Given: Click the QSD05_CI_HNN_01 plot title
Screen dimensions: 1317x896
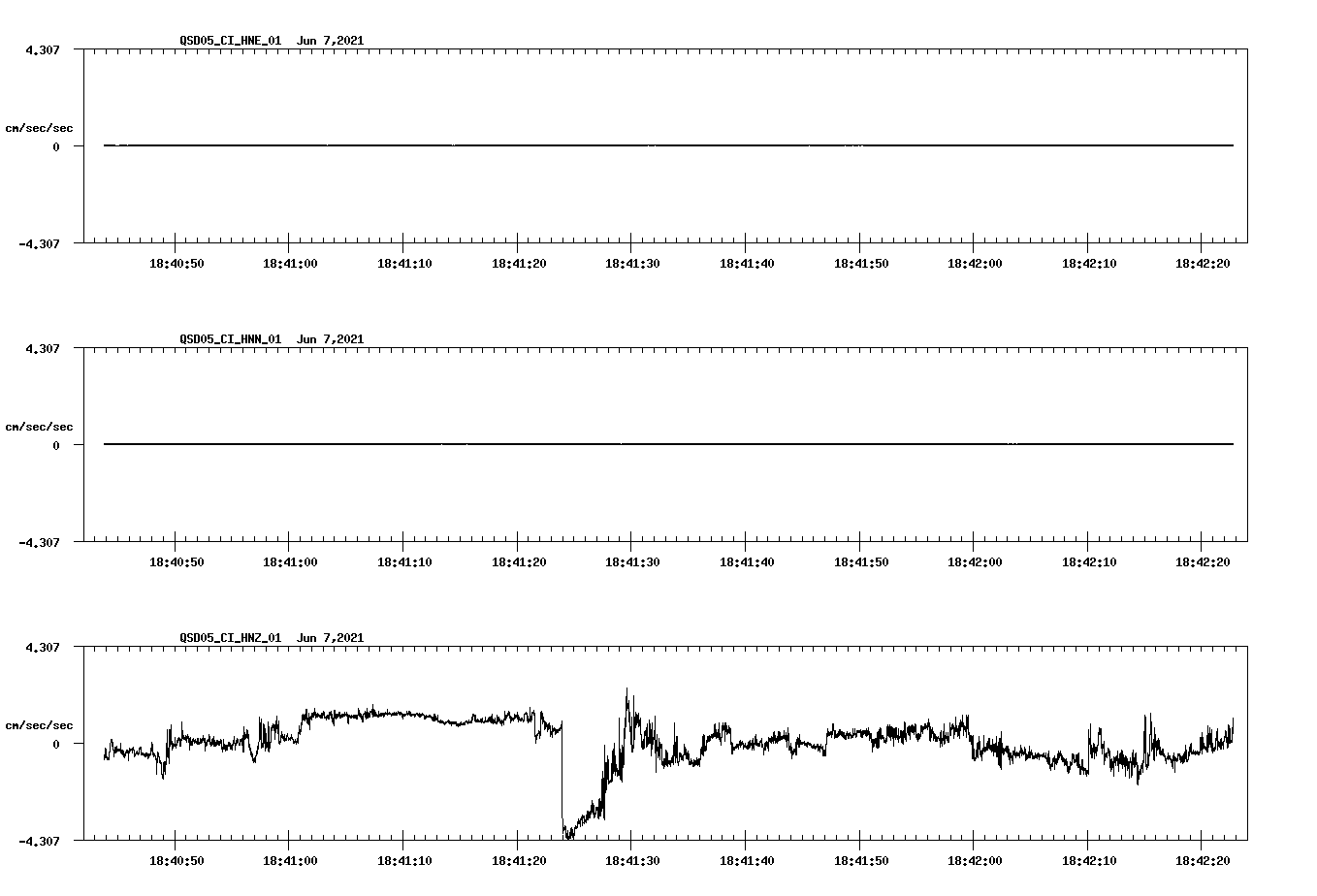Looking at the screenshot, I should pyautogui.click(x=272, y=339).
